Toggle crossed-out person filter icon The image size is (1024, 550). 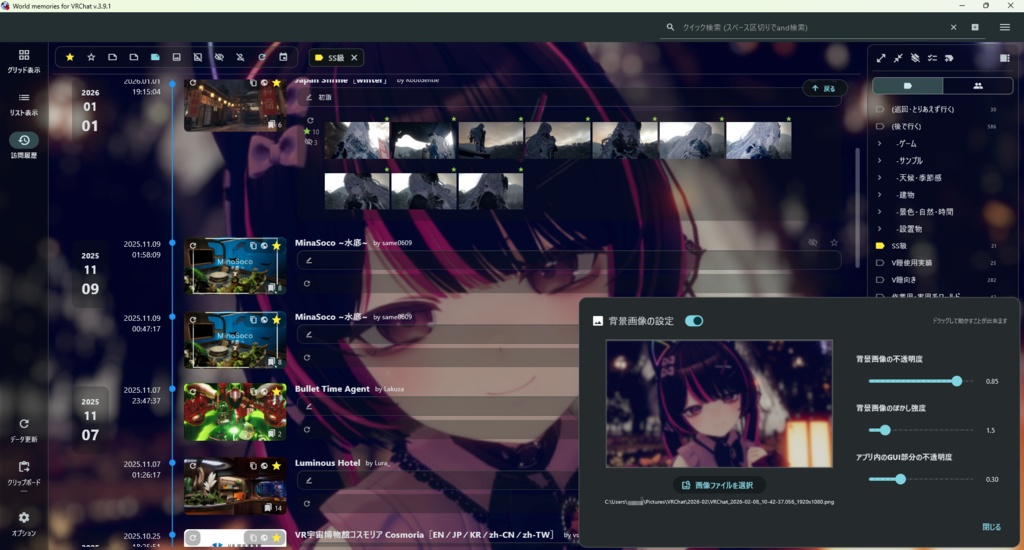[x=240, y=57]
